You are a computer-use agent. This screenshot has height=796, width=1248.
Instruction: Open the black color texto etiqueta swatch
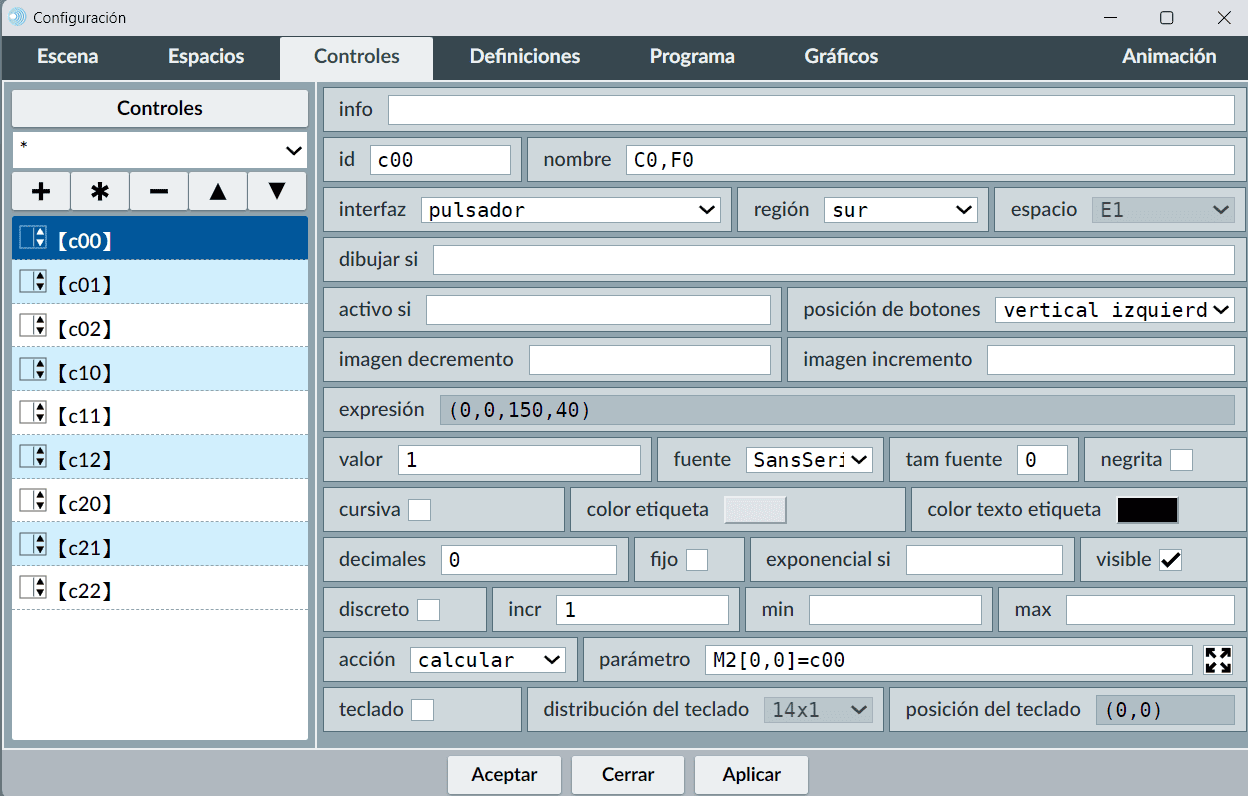click(1147, 510)
